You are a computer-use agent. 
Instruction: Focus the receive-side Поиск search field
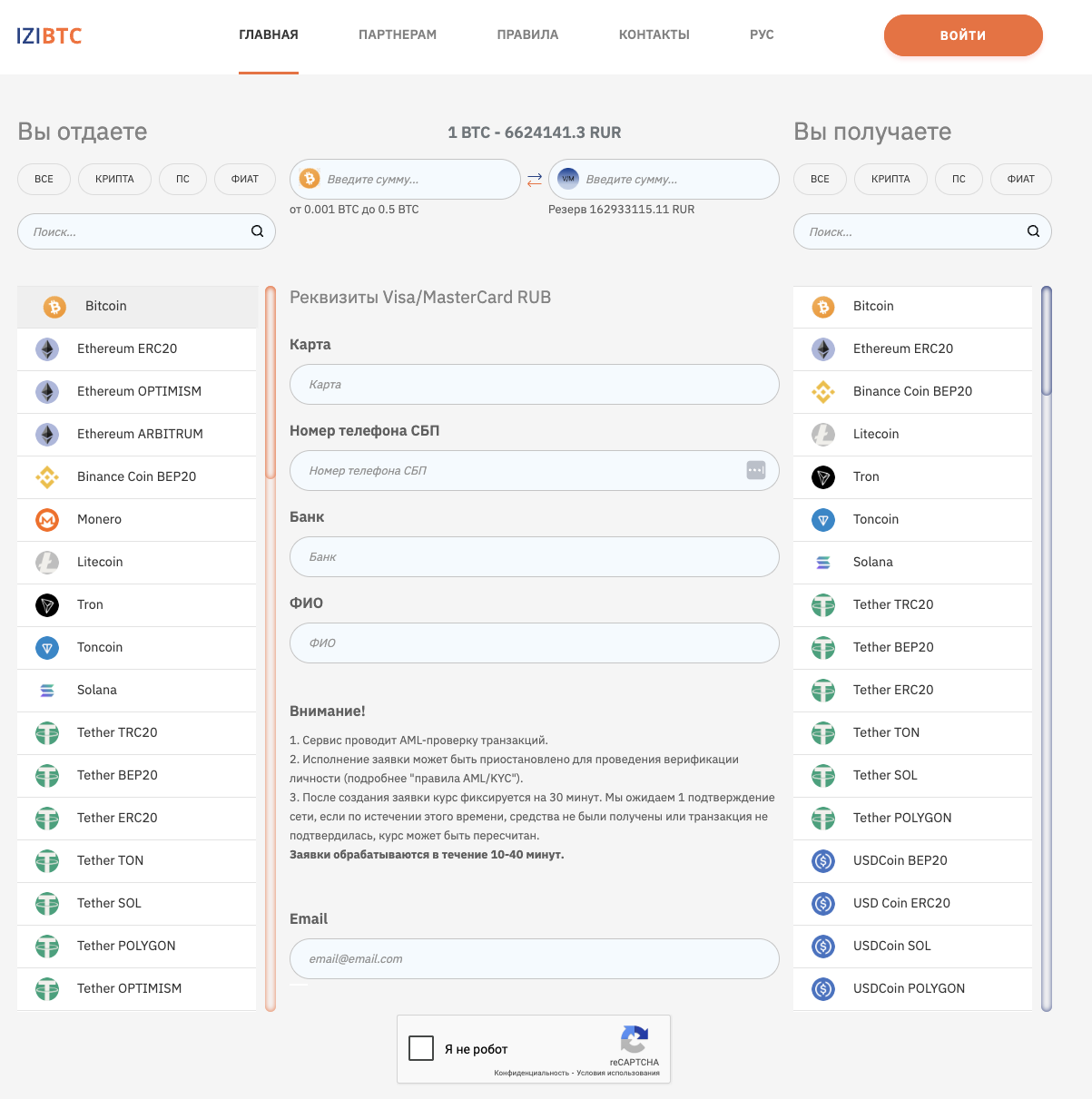[x=922, y=231]
